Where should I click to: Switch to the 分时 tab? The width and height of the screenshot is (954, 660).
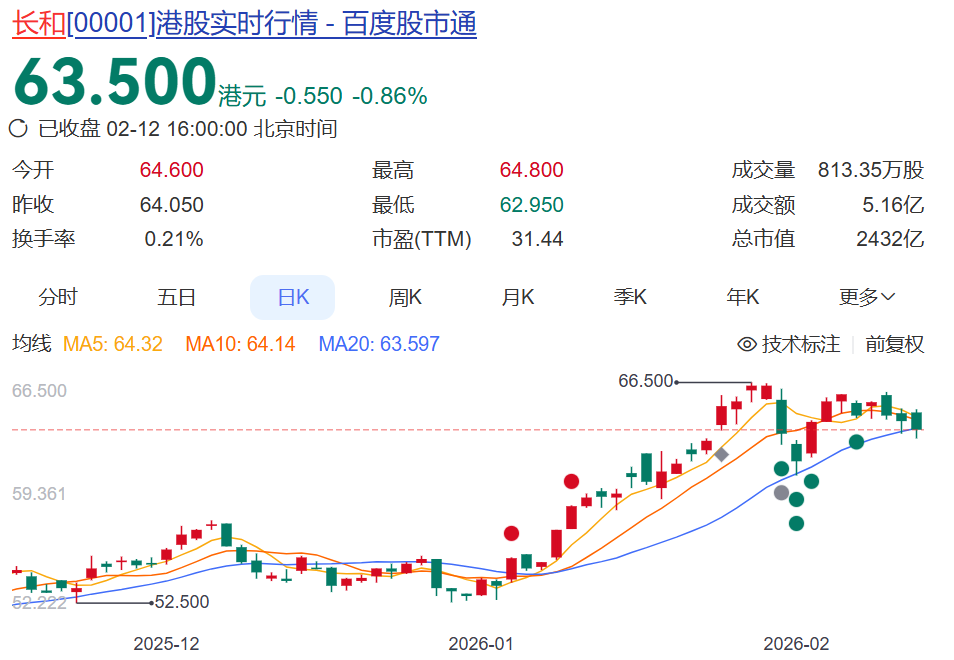point(61,296)
